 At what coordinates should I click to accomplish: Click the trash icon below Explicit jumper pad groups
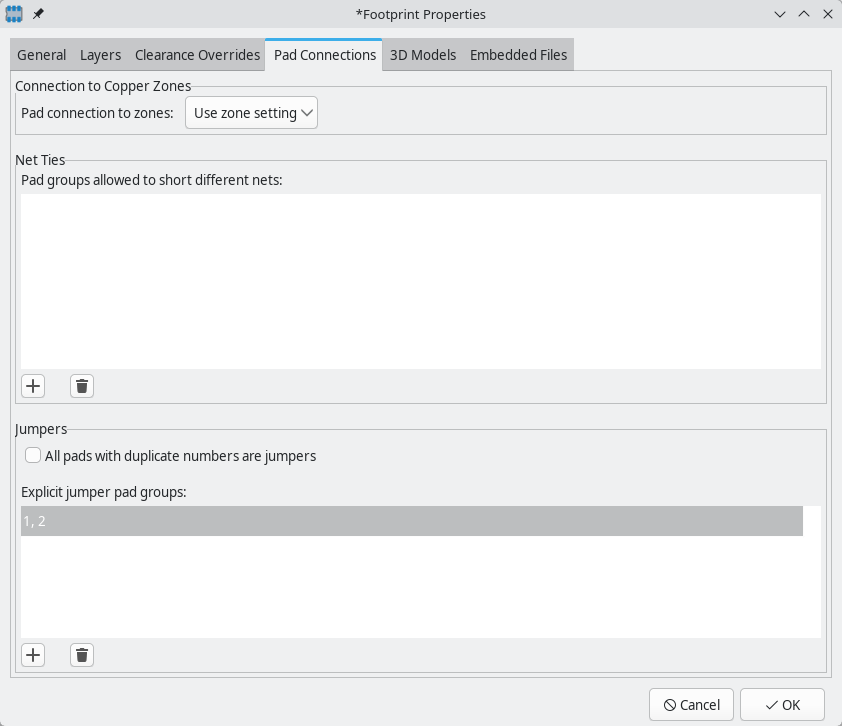point(81,654)
